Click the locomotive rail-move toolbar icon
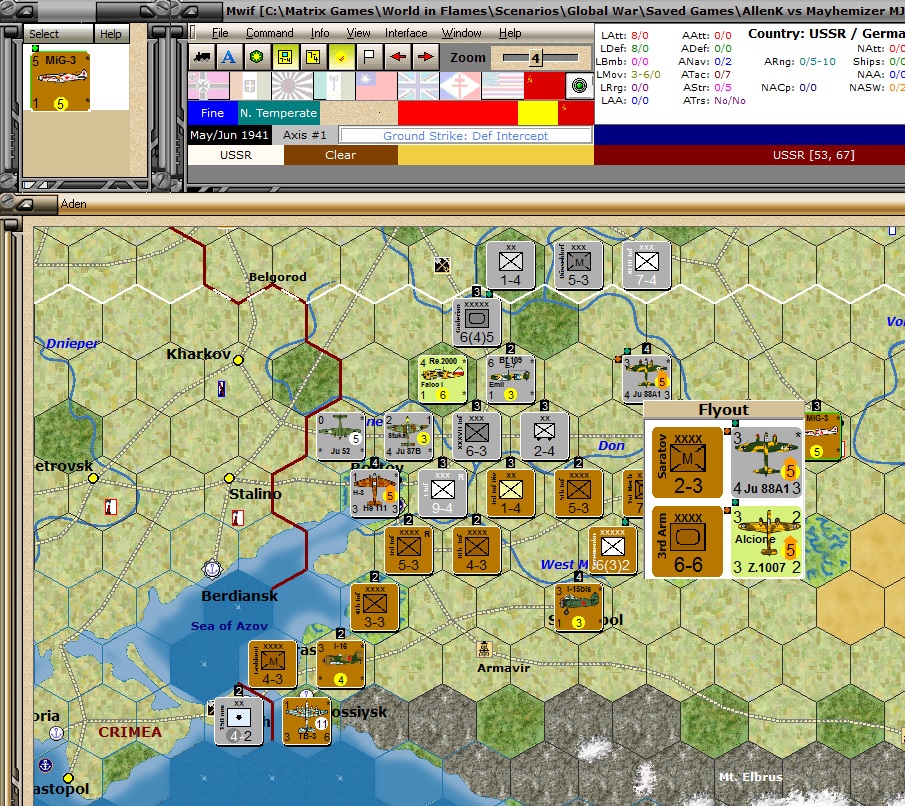This screenshot has width=905, height=806. pos(202,57)
